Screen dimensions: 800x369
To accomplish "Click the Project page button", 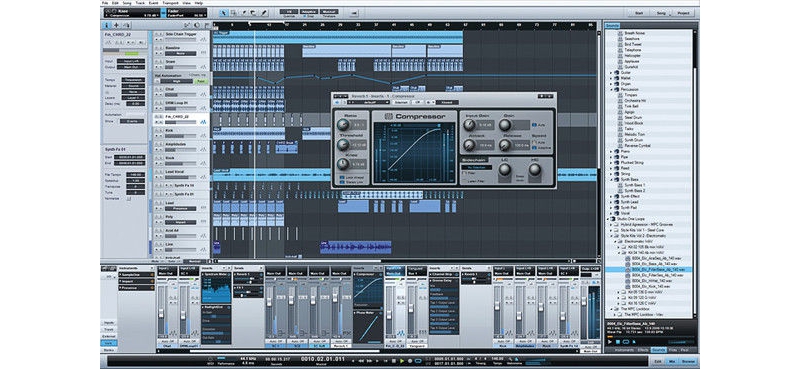I will pyautogui.click(x=683, y=13).
